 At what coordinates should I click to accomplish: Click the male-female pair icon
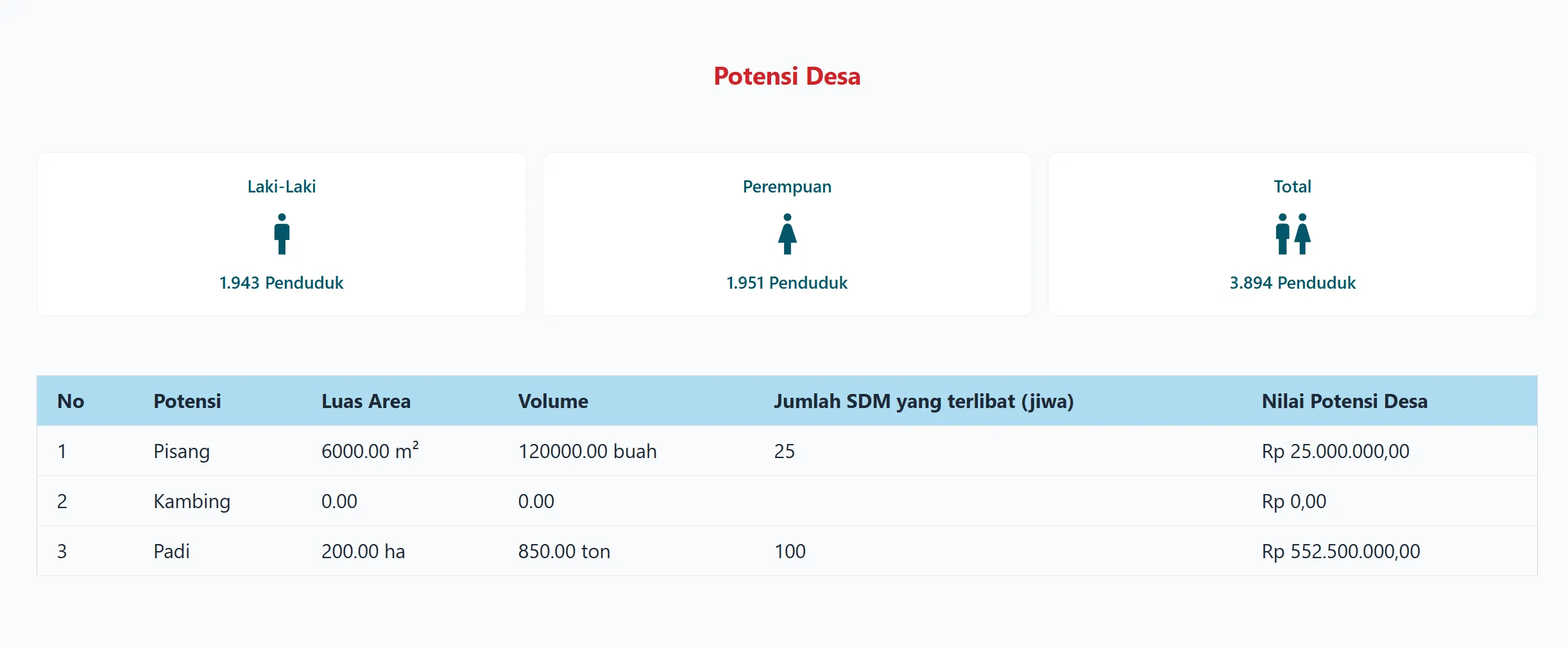pos(1292,234)
